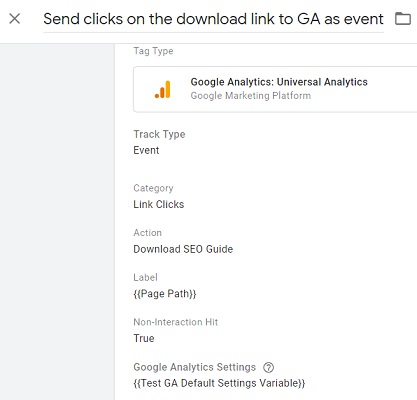Select the True non-interaction value

[x=144, y=338]
